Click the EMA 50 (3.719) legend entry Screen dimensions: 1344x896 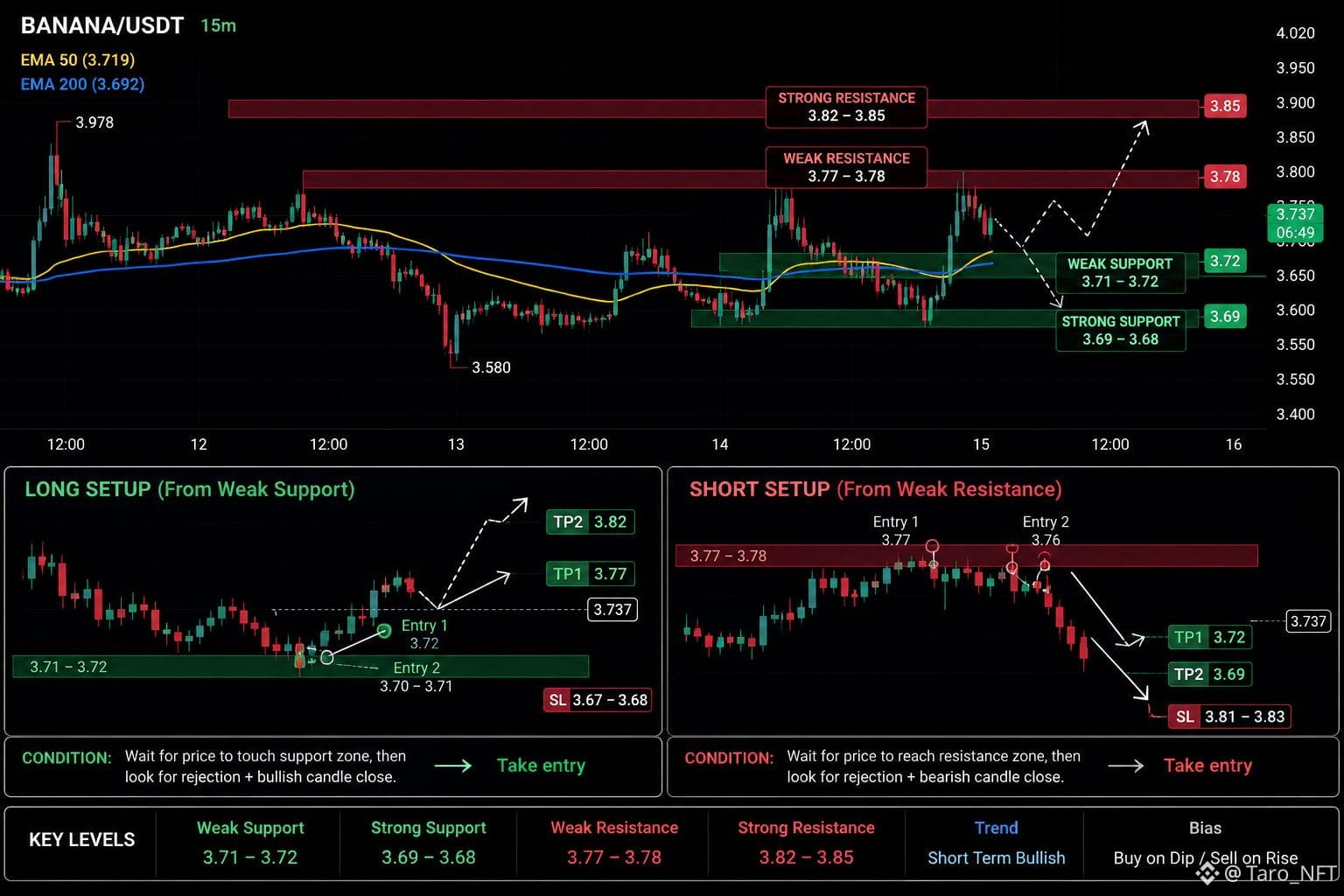[x=78, y=60]
